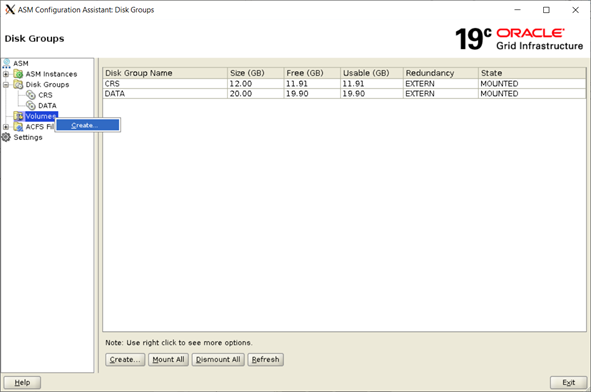
Task: Click the EXTERN cell in DATA row
Action: click(441, 93)
